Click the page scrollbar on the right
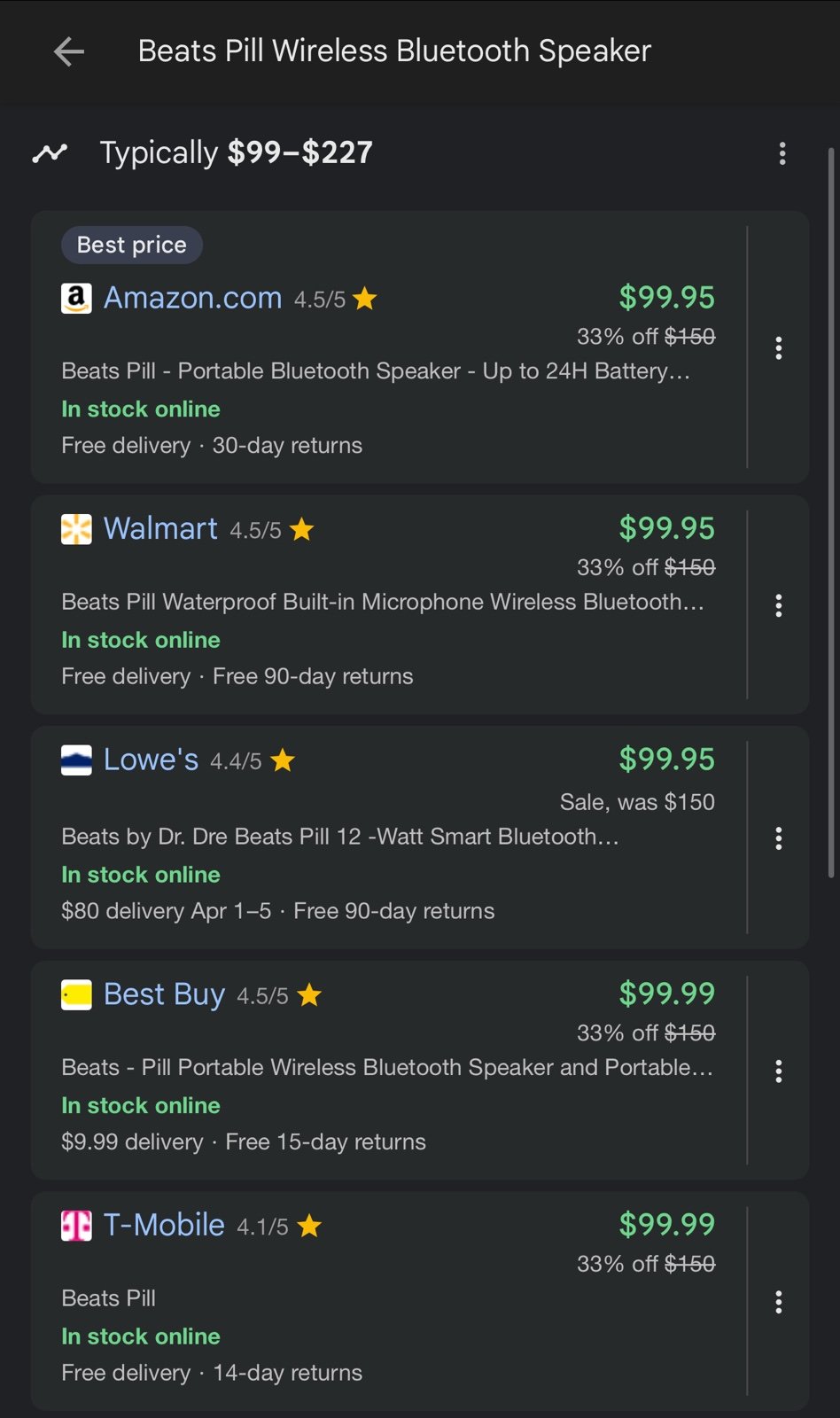 pos(831,512)
